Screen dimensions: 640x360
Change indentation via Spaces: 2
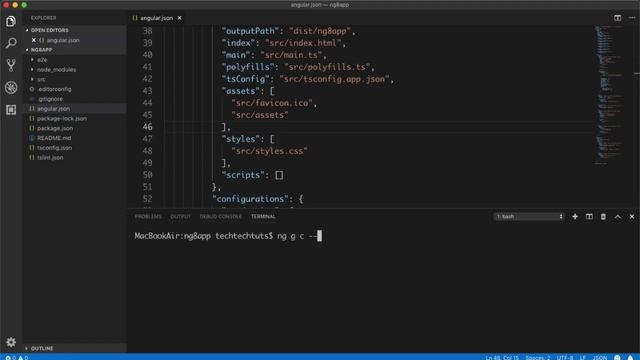coord(538,358)
